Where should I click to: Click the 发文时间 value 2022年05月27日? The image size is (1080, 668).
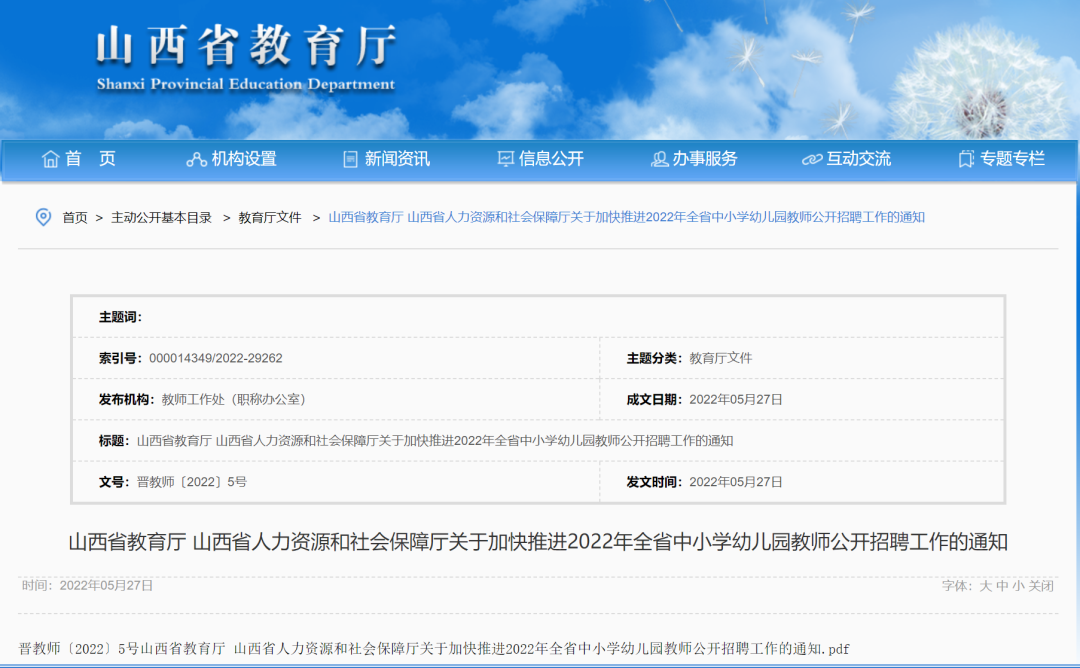click(736, 482)
